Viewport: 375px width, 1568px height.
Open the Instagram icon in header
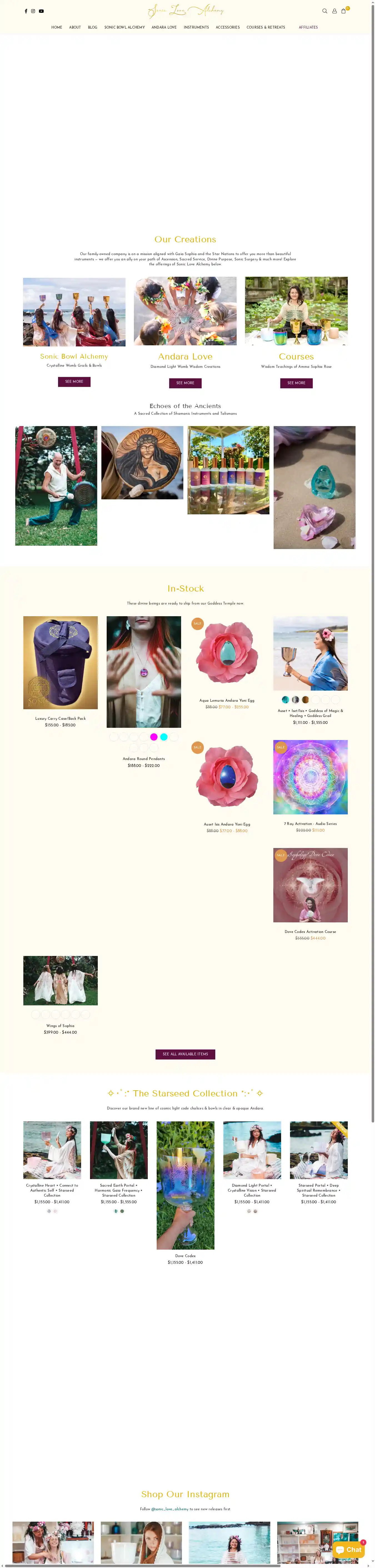[33, 11]
